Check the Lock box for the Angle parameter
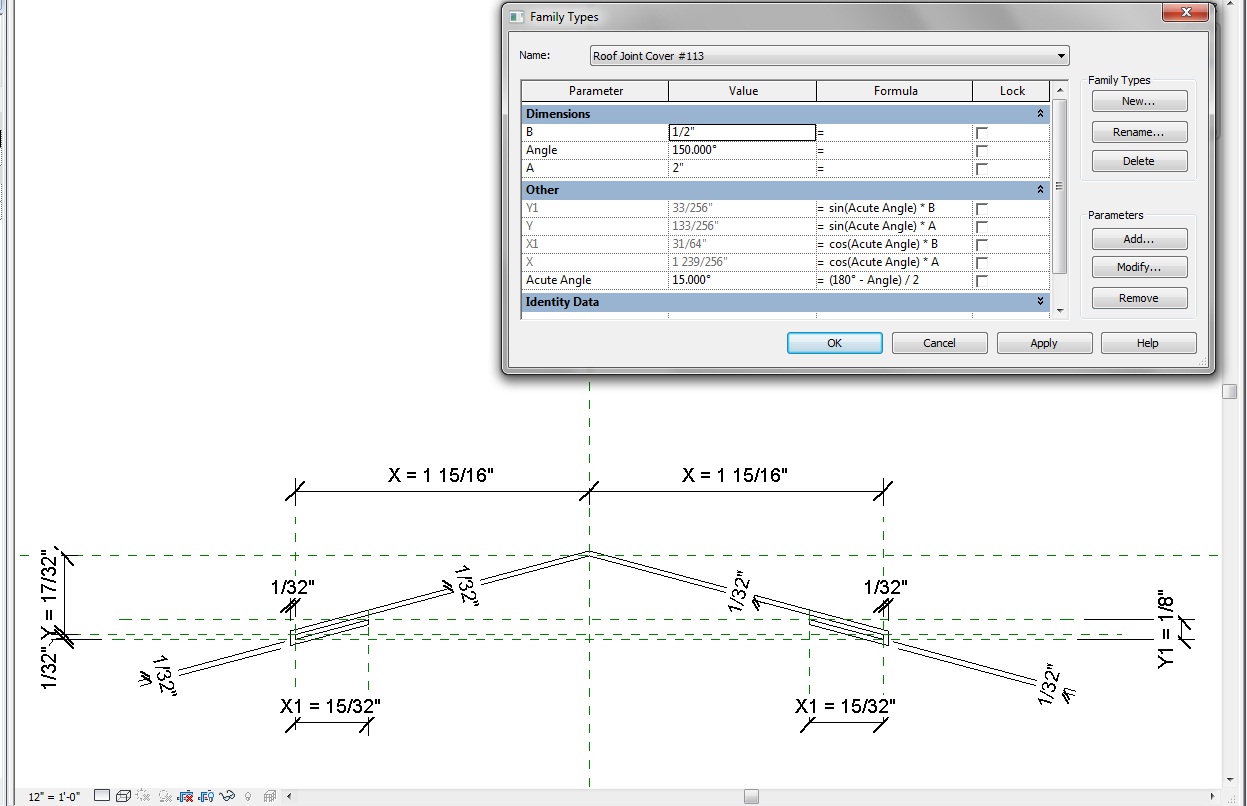Image resolution: width=1247 pixels, height=806 pixels. pos(981,150)
